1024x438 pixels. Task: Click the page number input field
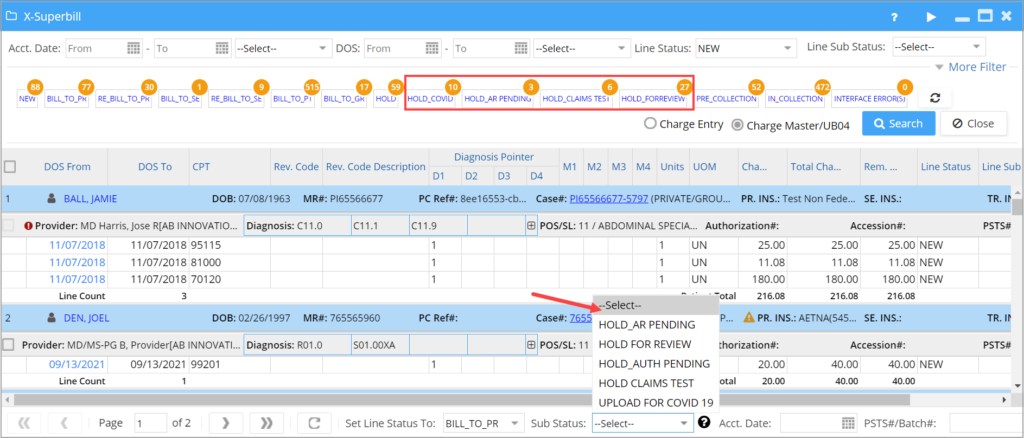point(151,423)
